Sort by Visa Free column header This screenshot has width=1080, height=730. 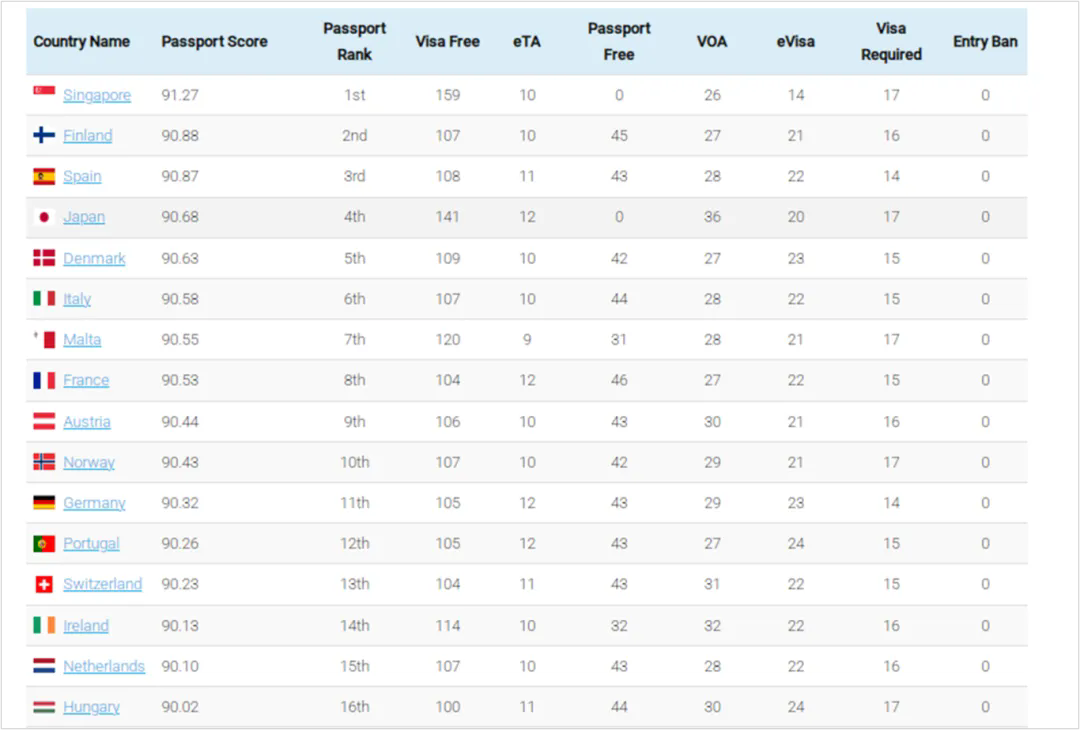click(x=448, y=41)
